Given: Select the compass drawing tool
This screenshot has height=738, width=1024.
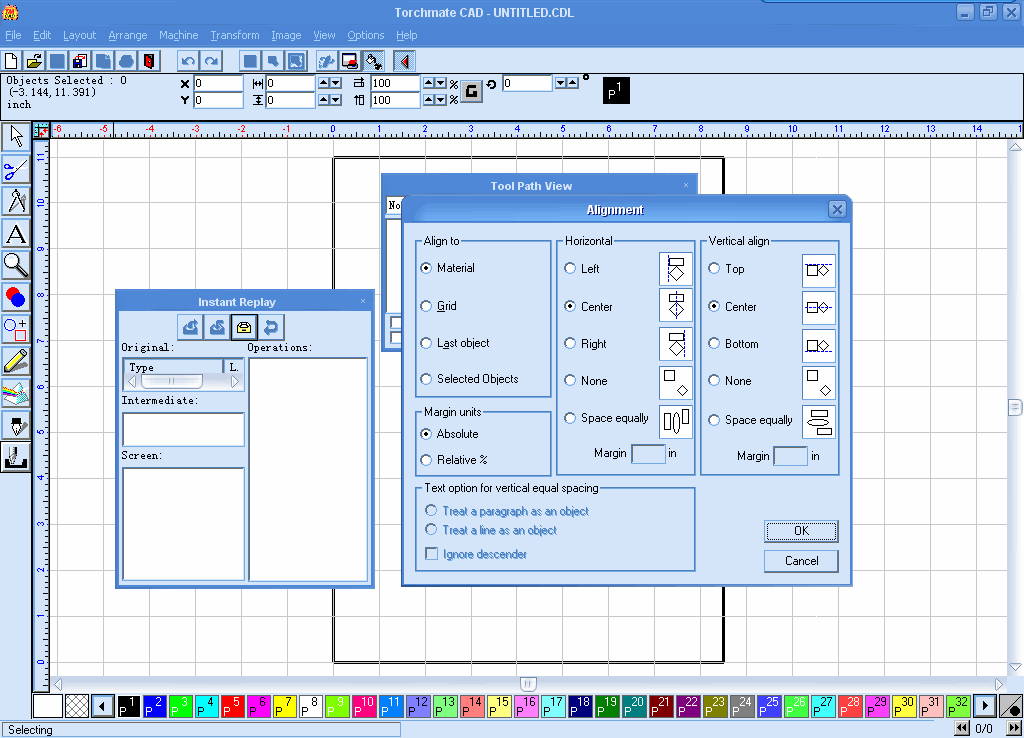Looking at the screenshot, I should 16,201.
